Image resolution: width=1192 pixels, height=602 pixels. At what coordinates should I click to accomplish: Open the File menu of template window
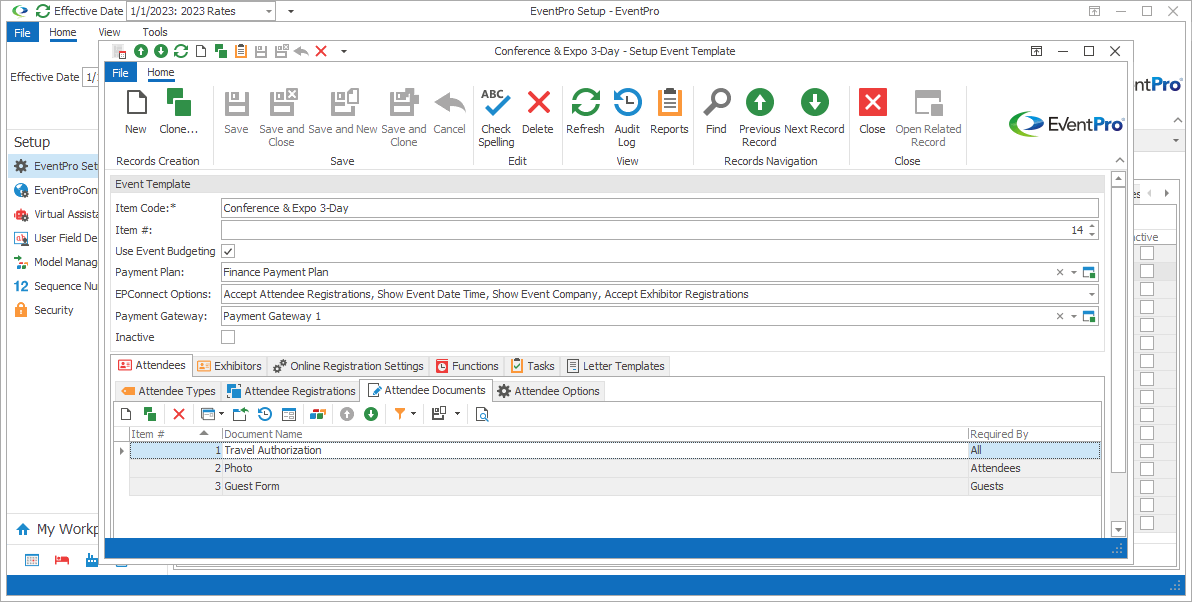(x=121, y=73)
